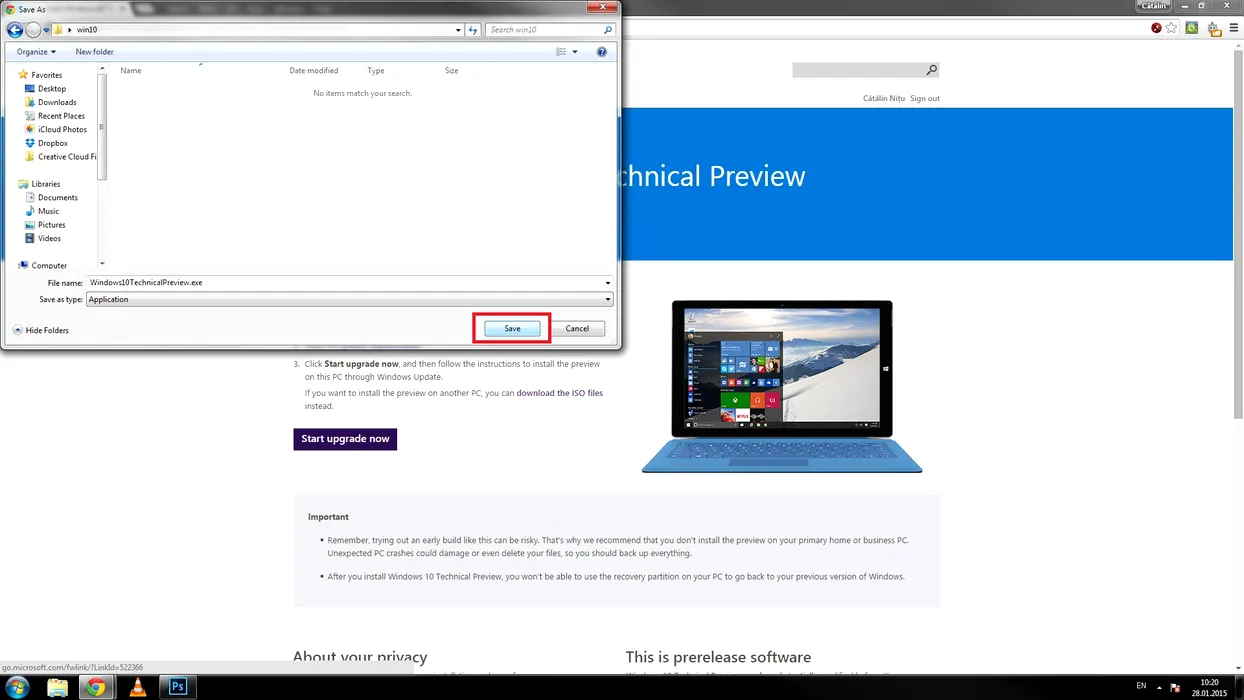Click the search box on the Microsoft page
Screen dimensions: 1244x700
pyautogui.click(x=858, y=70)
